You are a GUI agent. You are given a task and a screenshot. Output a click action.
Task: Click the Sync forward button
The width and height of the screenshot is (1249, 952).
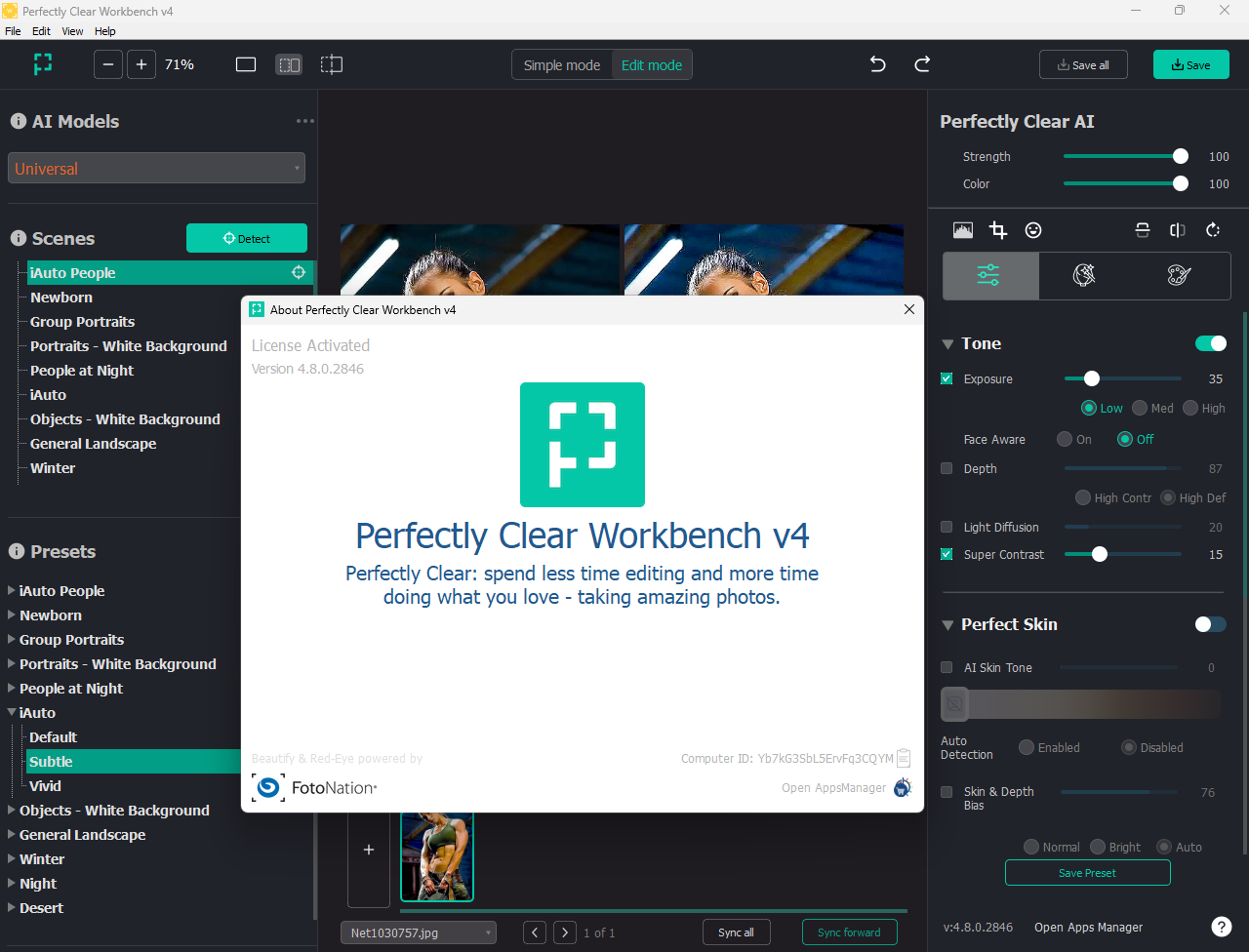click(849, 932)
